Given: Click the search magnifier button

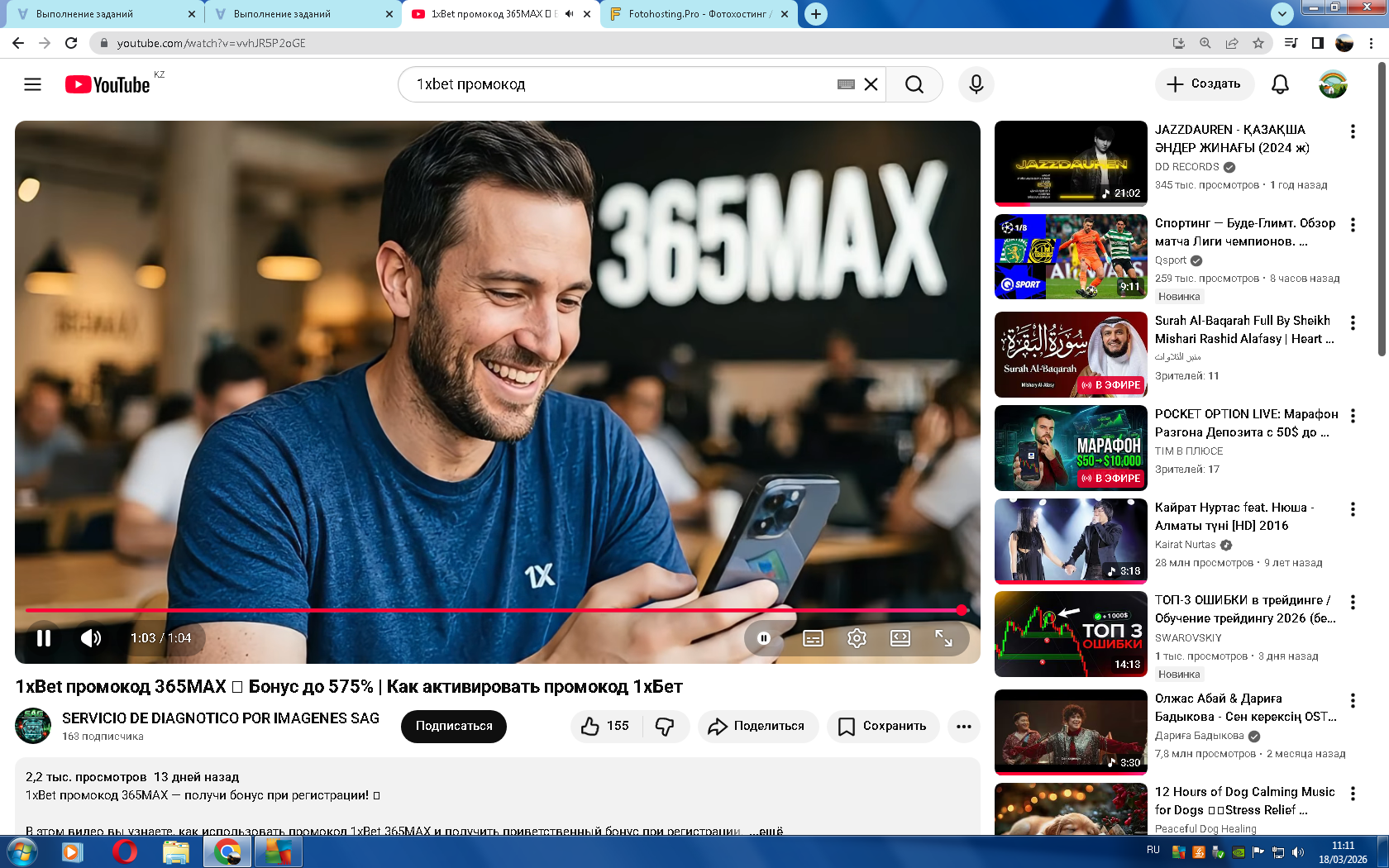Looking at the screenshot, I should click(914, 84).
